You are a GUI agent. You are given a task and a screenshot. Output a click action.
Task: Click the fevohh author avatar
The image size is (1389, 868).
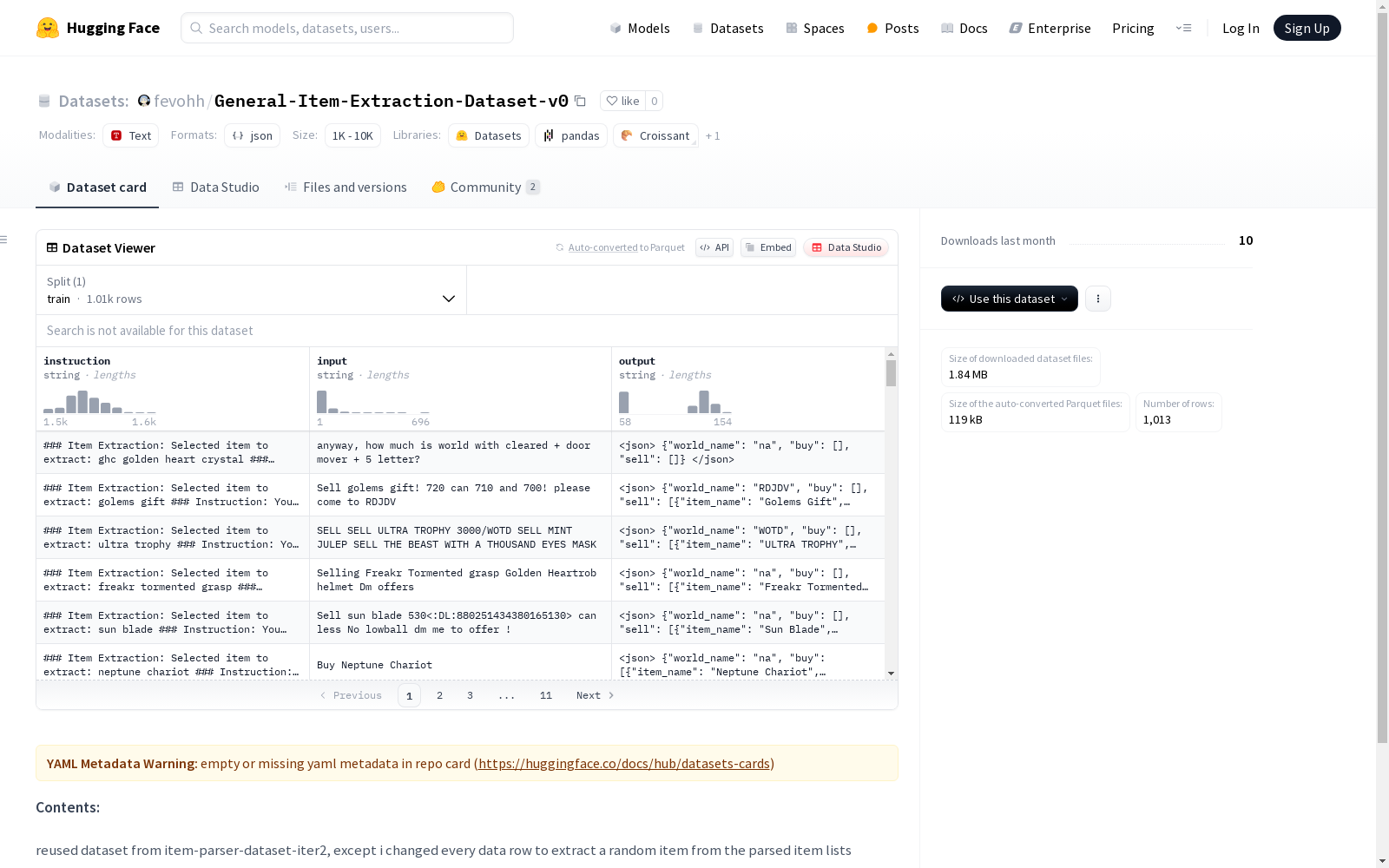pos(144,101)
